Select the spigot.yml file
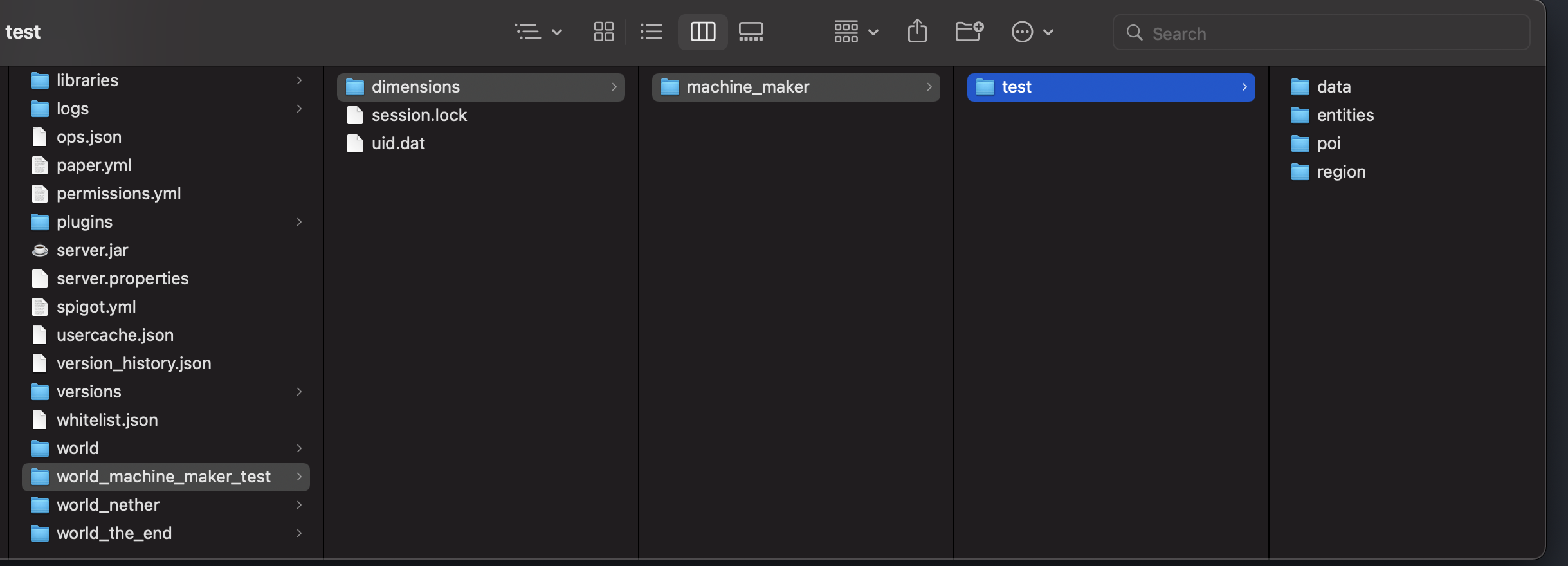Image resolution: width=1568 pixels, height=566 pixels. point(166,307)
